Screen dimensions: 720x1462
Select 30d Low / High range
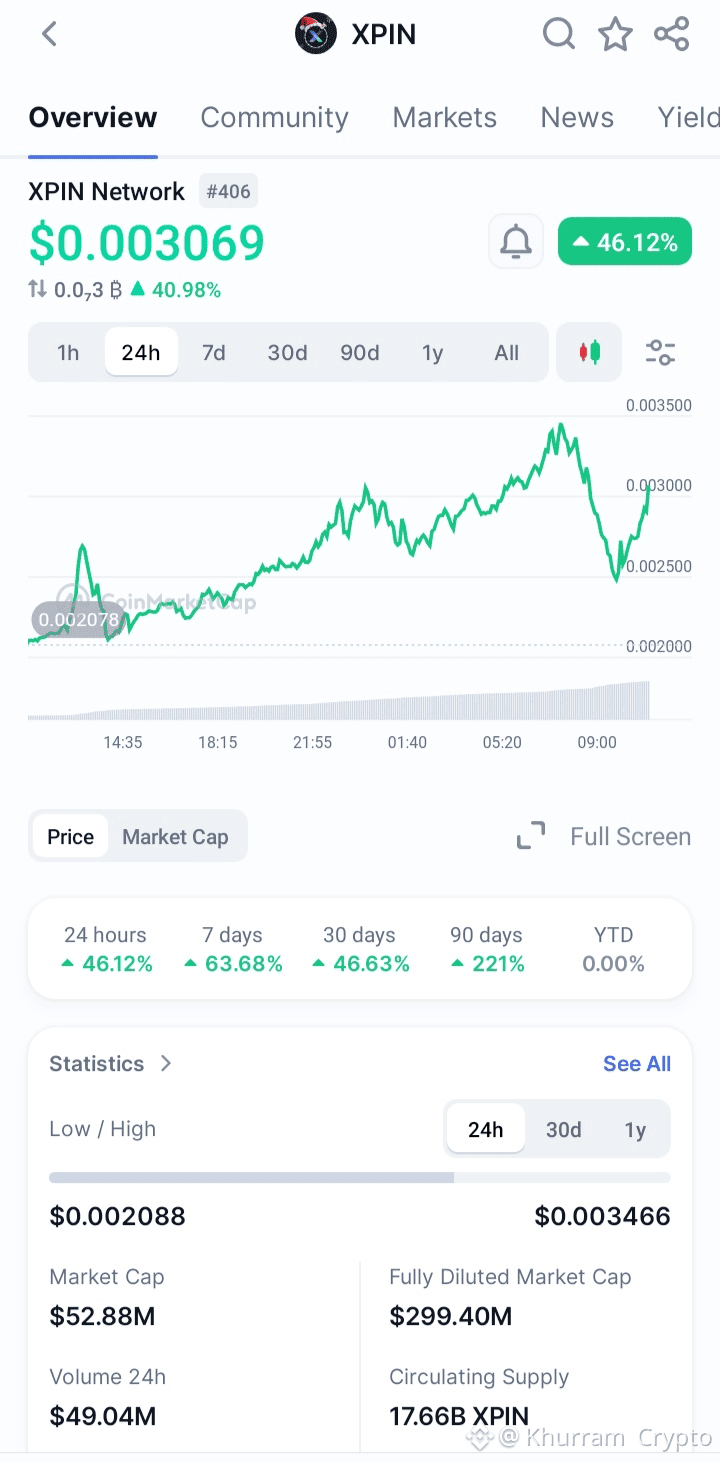click(x=563, y=1130)
